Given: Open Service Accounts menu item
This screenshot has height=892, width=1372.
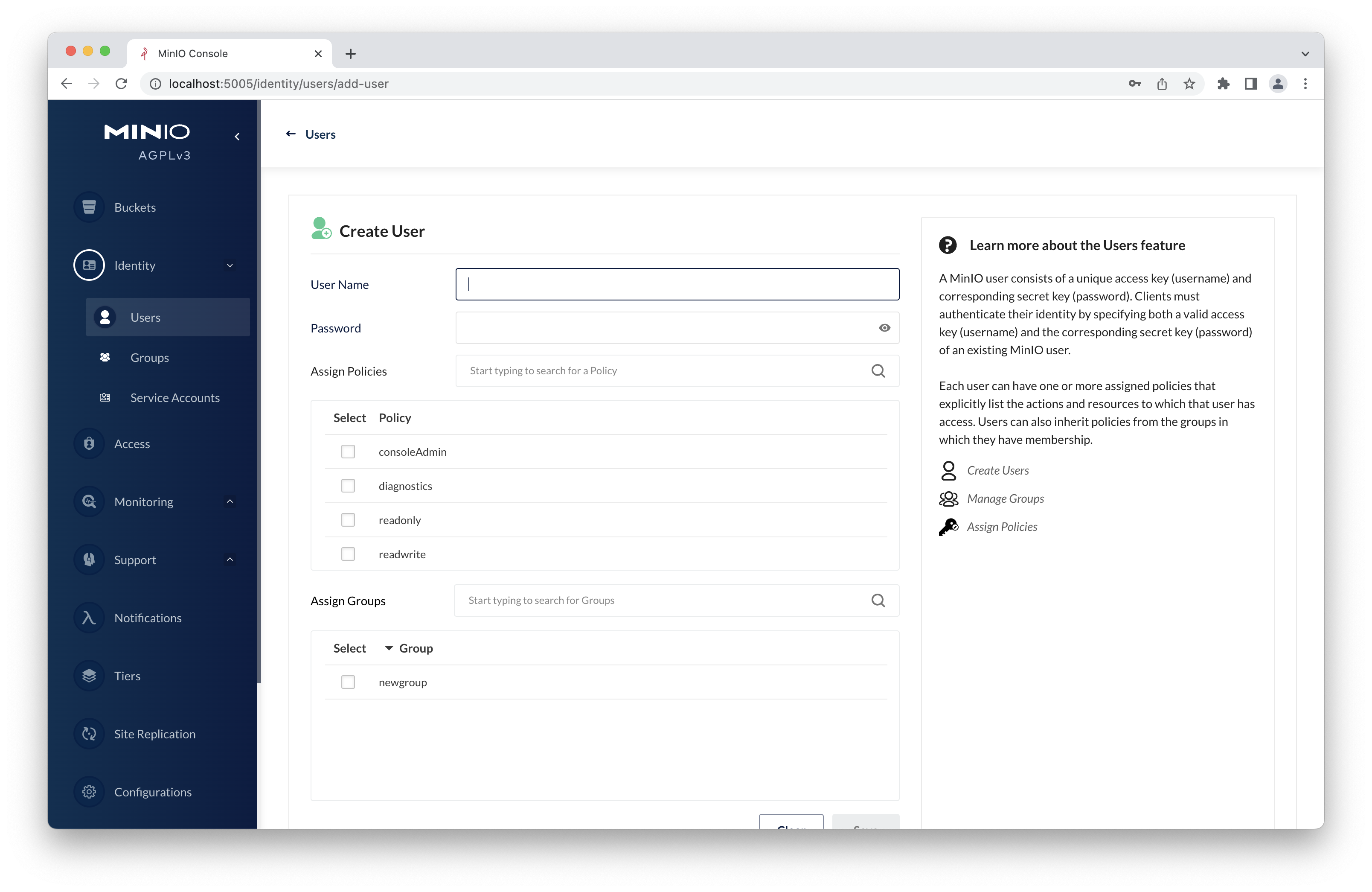Looking at the screenshot, I should tap(174, 398).
